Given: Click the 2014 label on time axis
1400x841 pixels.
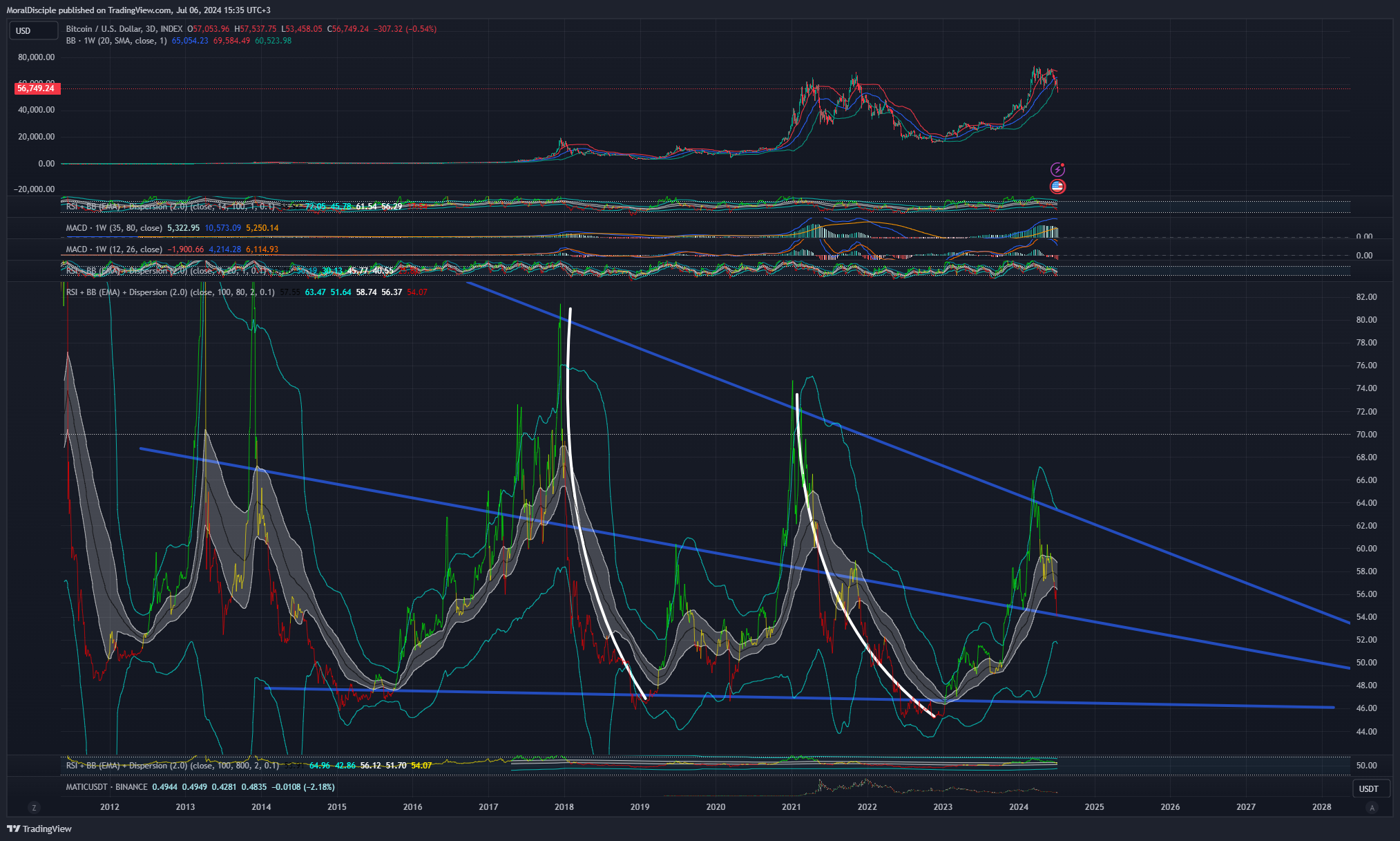Looking at the screenshot, I should coord(261,807).
